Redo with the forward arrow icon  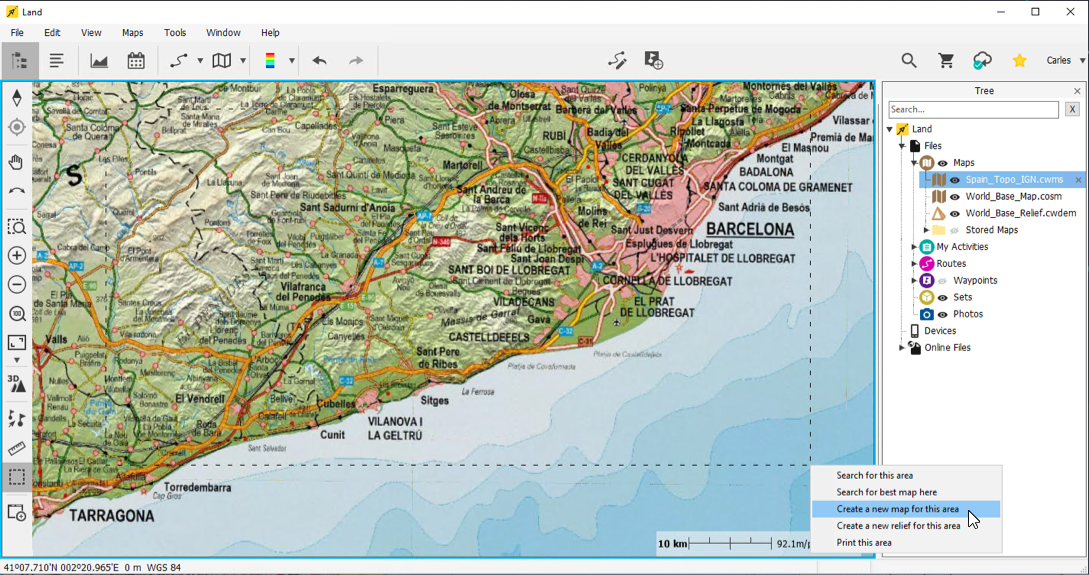(x=356, y=61)
